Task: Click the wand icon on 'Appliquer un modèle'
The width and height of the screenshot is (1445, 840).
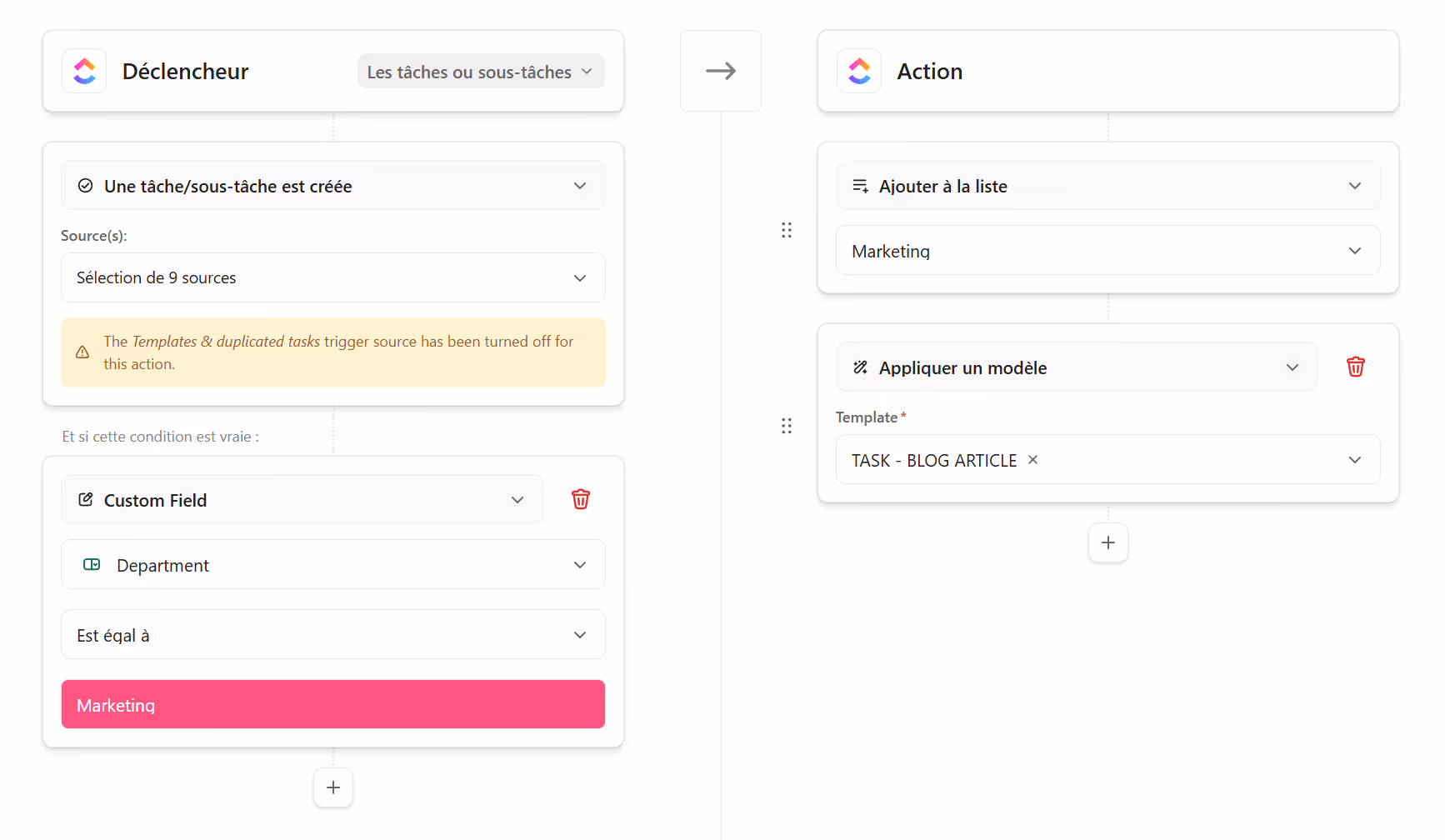Action: pos(859,367)
